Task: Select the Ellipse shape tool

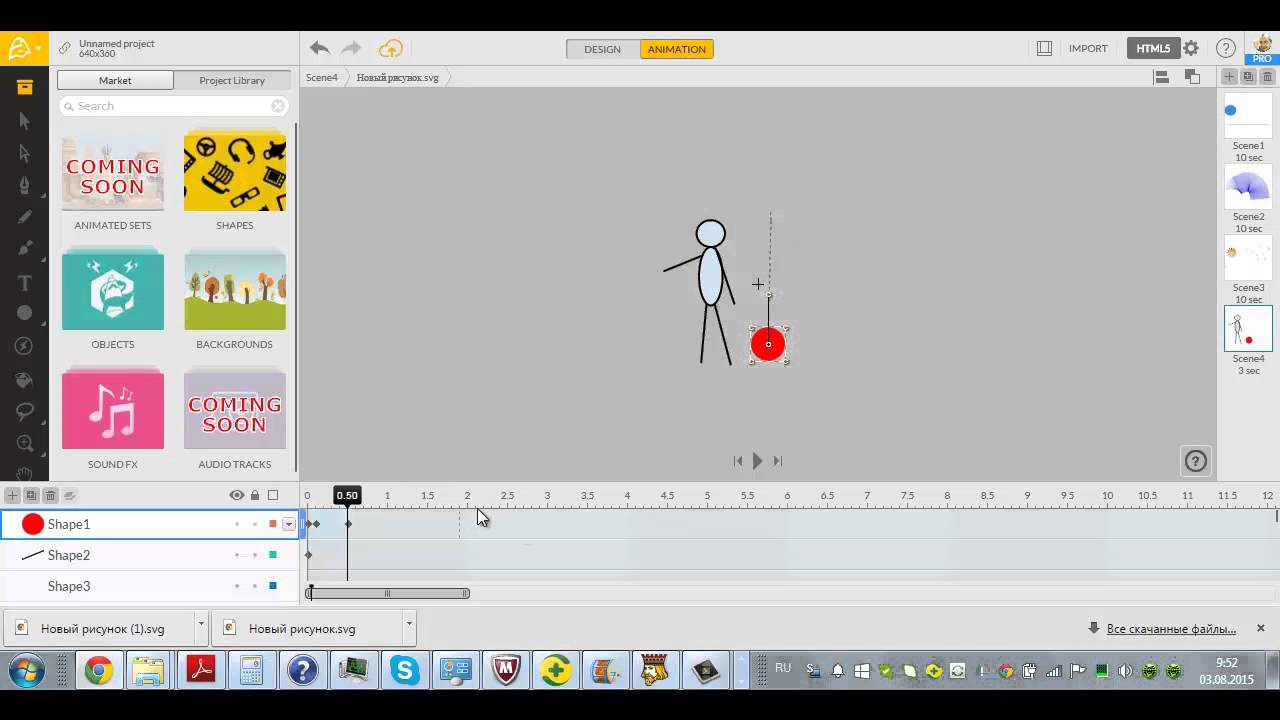Action: click(x=24, y=314)
